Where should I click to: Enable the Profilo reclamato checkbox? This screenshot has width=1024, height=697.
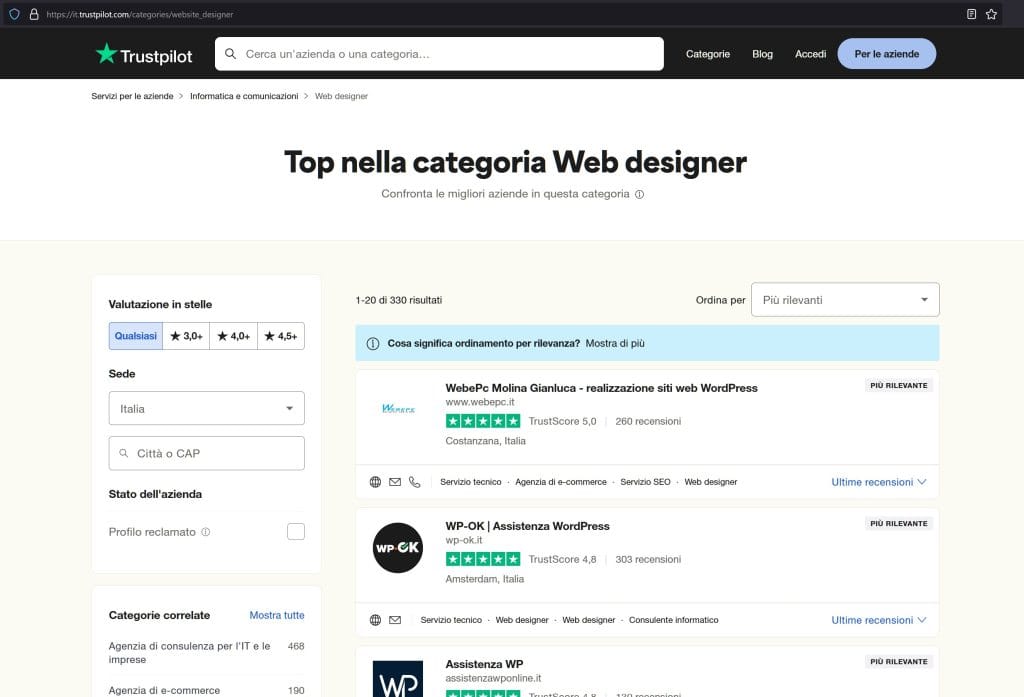(x=296, y=532)
